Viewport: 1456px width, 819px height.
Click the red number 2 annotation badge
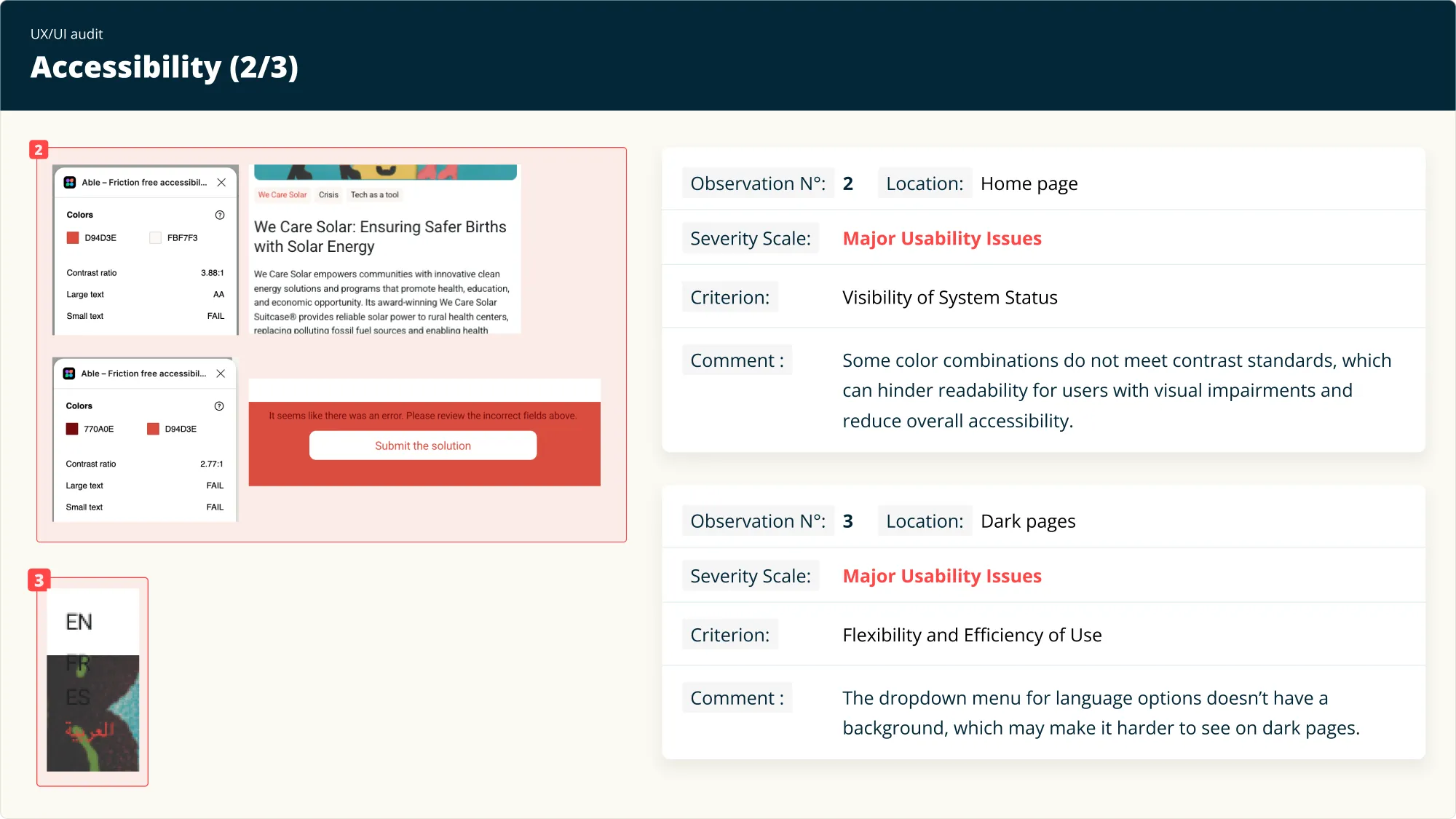(x=39, y=150)
